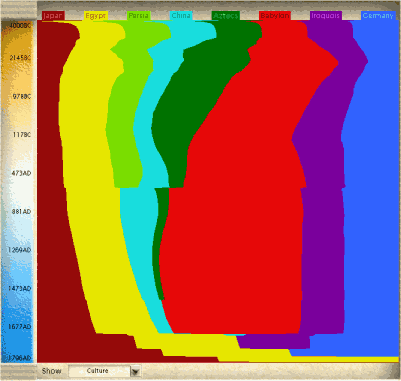Image resolution: width=401 pixels, height=381 pixels.
Task: Select the 1269AD timeline label
Action: click(x=19, y=250)
